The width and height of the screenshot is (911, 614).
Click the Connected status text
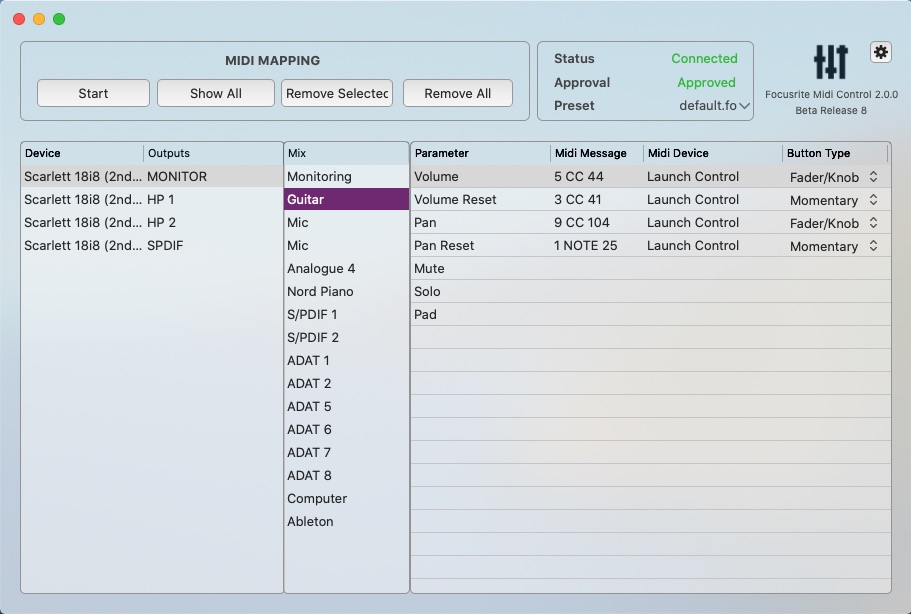pyautogui.click(x=704, y=59)
